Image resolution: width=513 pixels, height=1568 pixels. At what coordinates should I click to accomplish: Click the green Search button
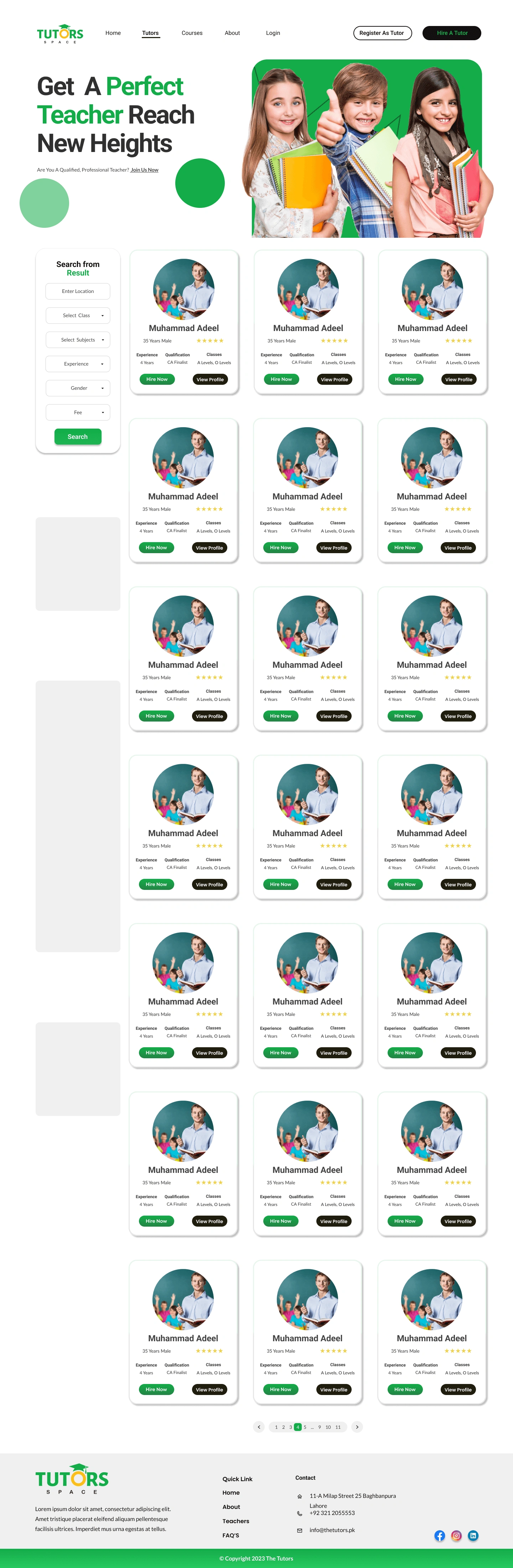[78, 436]
